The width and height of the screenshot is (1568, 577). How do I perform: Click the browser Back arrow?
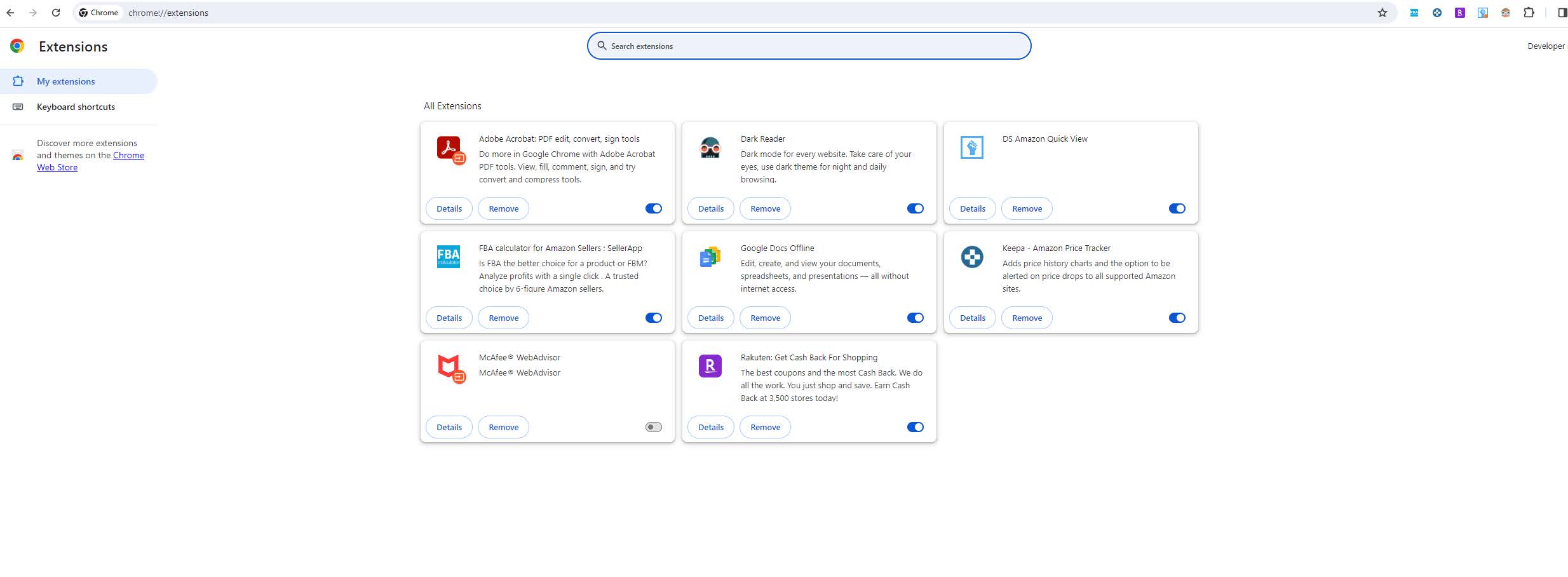tap(10, 13)
